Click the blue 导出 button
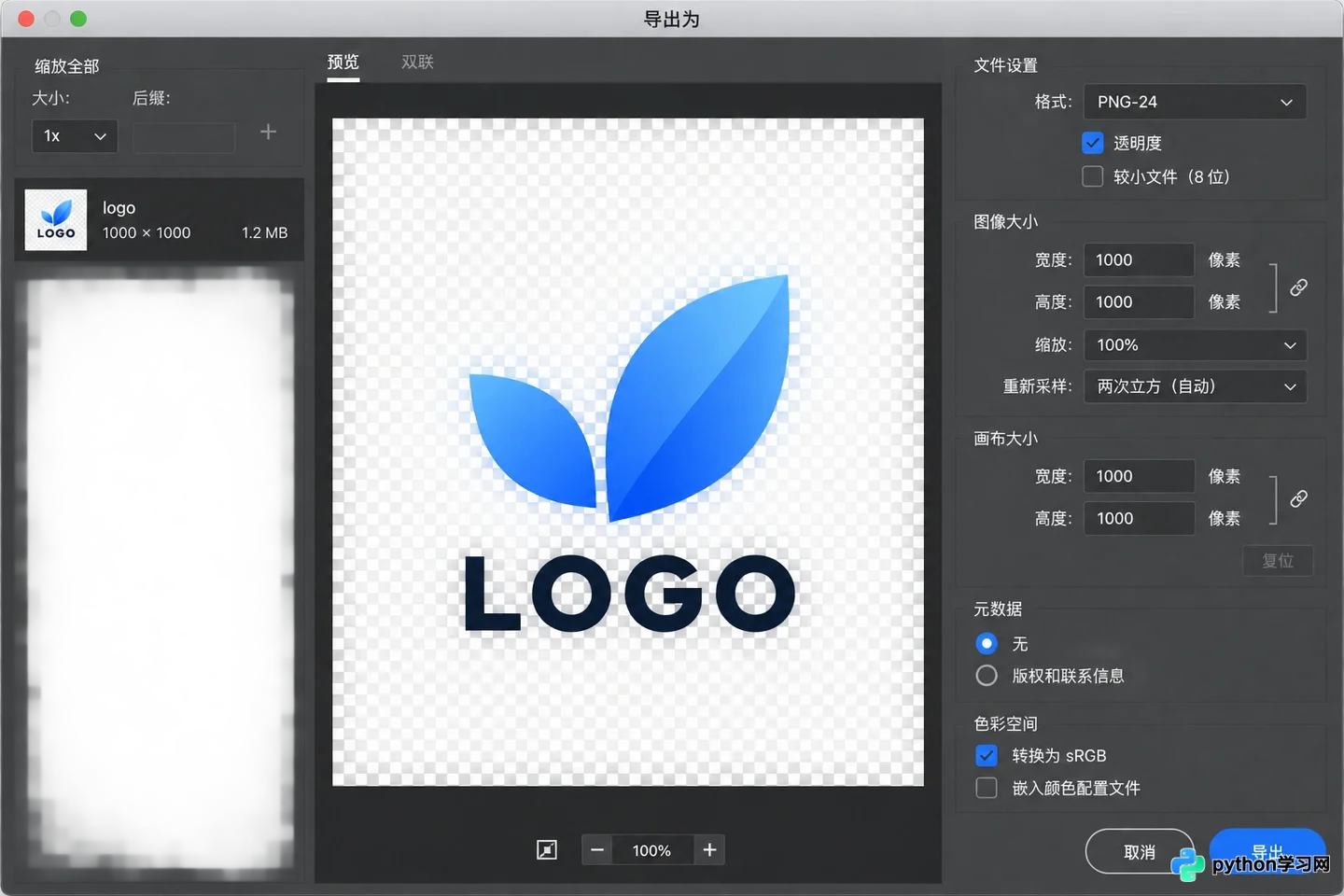The image size is (1344, 896). [x=1267, y=851]
